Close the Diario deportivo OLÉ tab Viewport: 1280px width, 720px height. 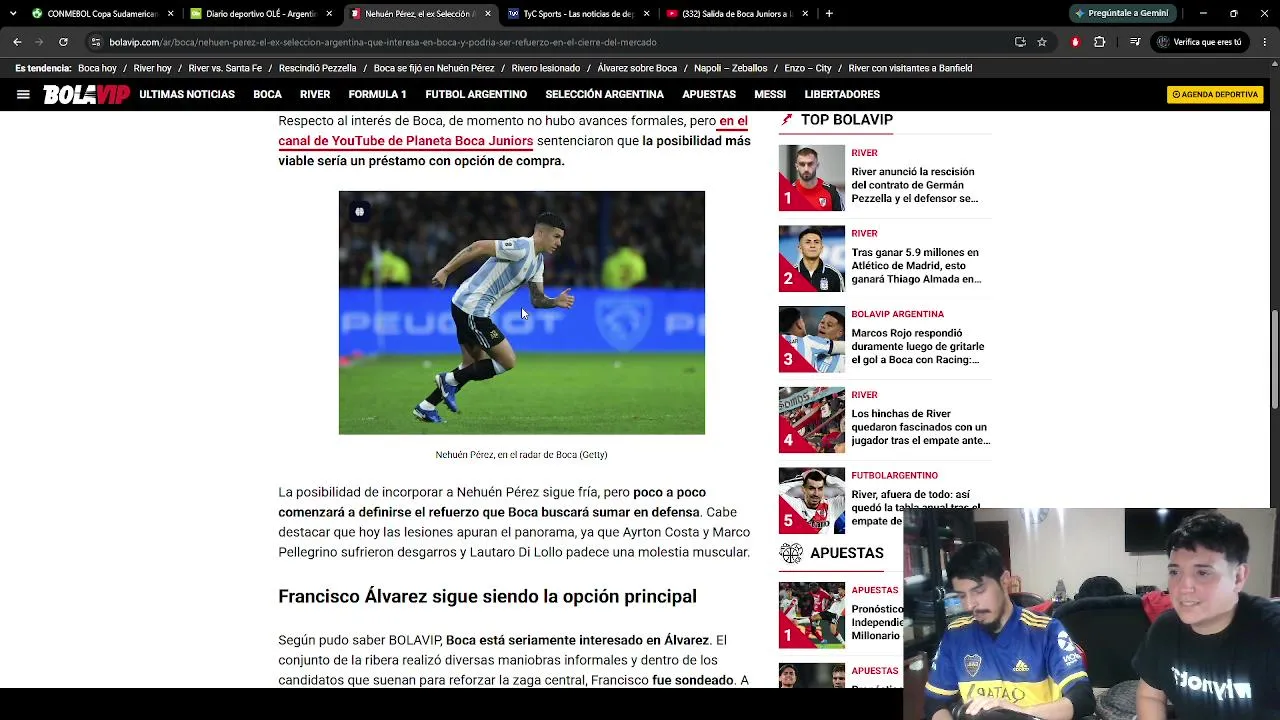329,14
